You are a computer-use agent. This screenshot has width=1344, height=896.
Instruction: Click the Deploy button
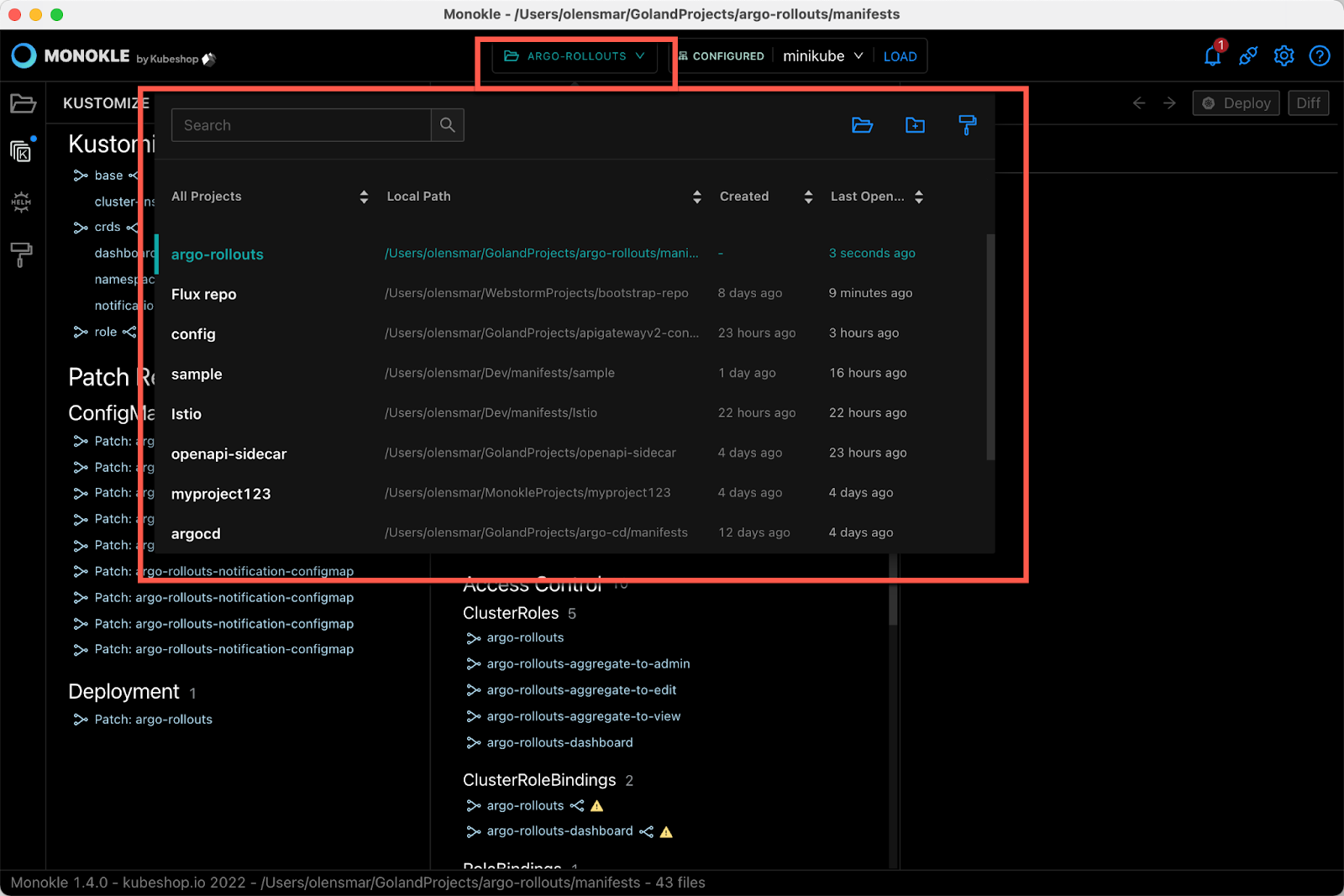(x=1236, y=103)
